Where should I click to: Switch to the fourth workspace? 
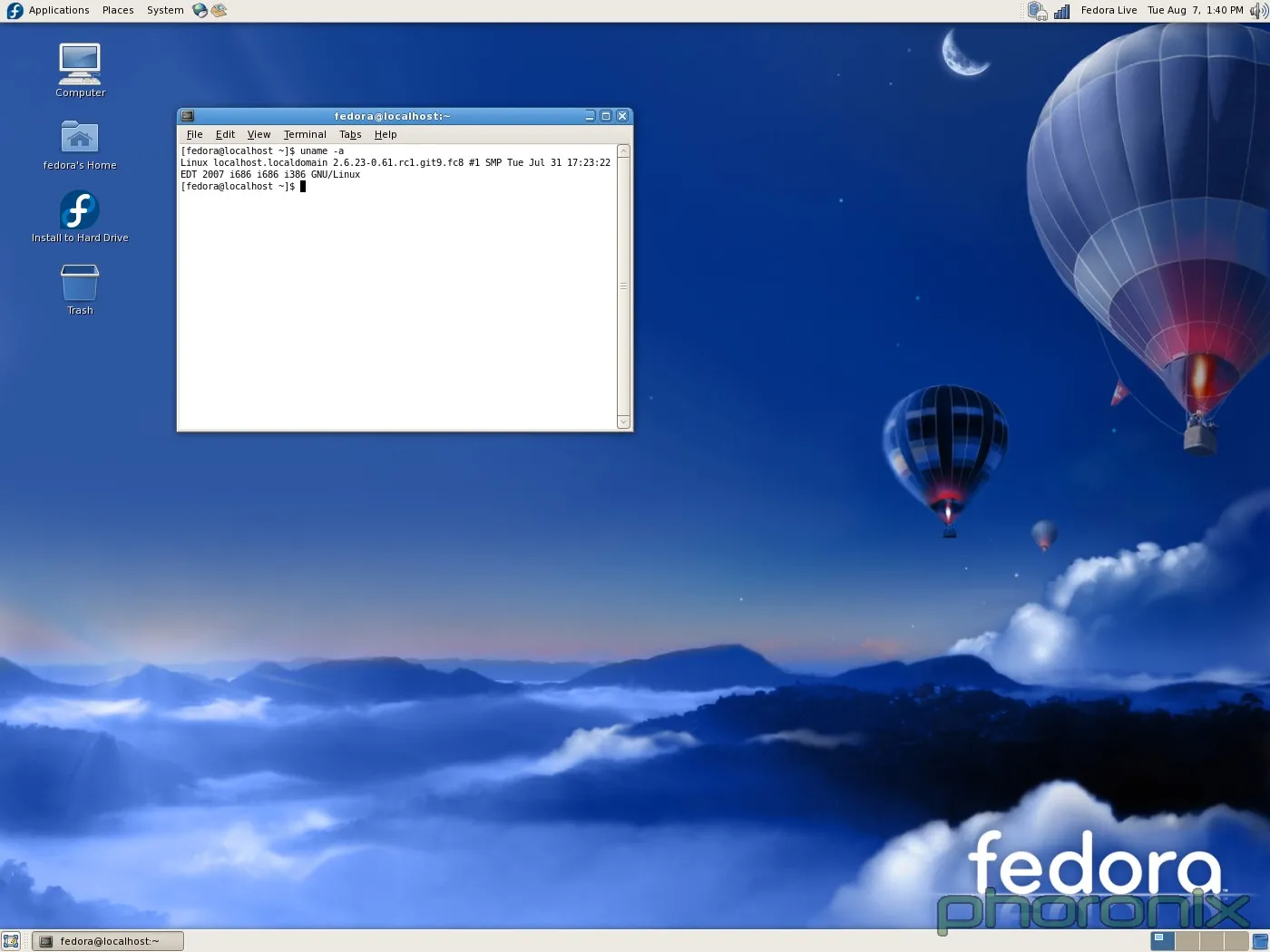point(1236,941)
